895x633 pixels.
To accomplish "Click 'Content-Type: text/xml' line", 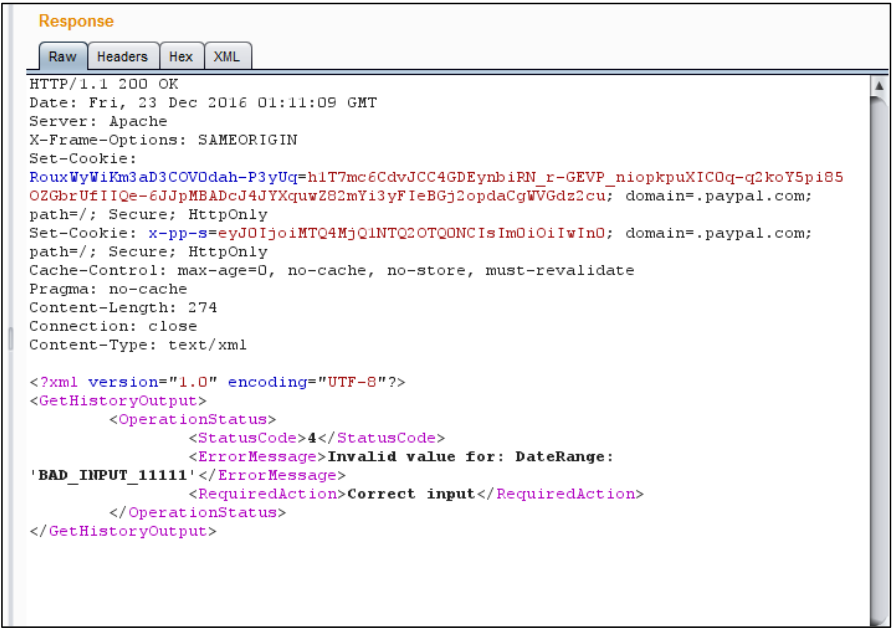I will (138, 345).
